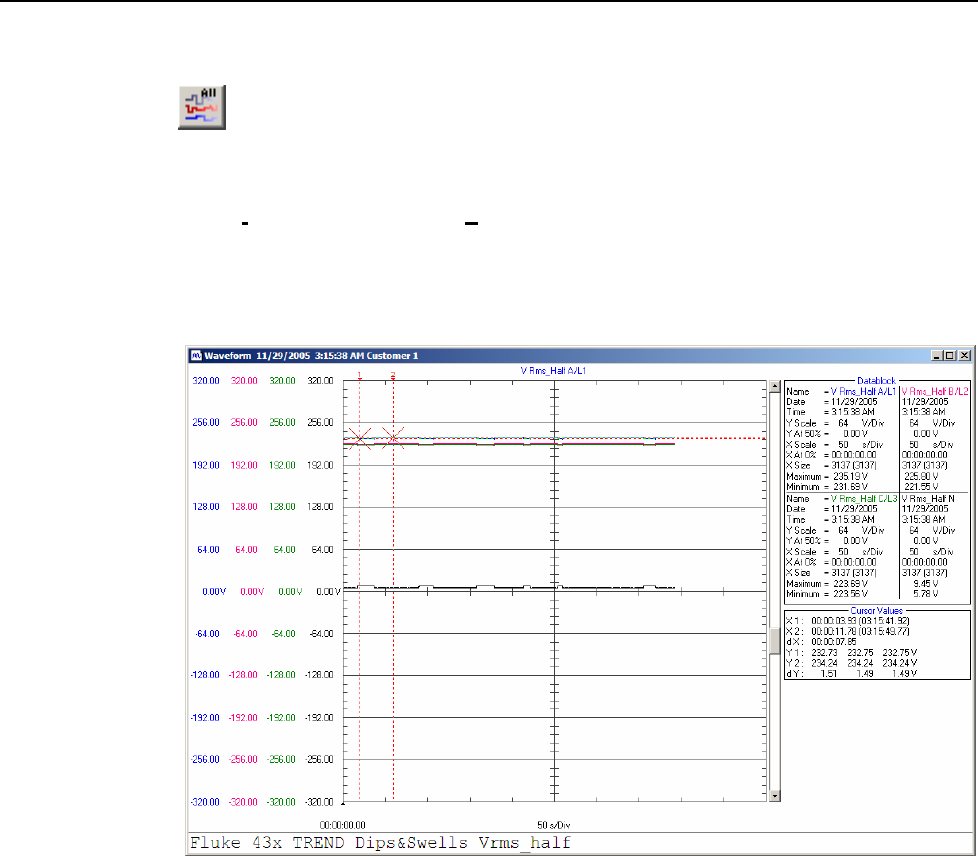Viewport: 978px width, 856px height.
Task: Click the Maximum value 223.69 V
Action: [x=851, y=584]
